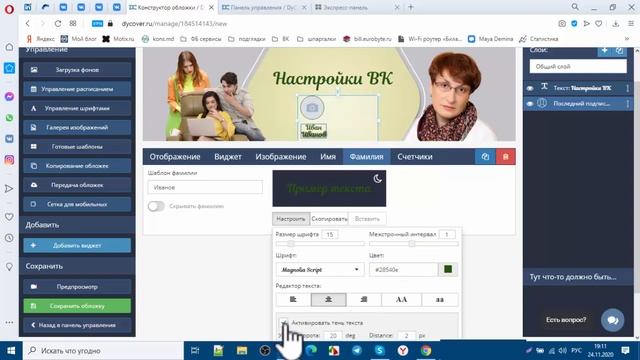Open a new browser tab
Viewport: 640px width, 360px height.
pyautogui.click(x=411, y=7)
